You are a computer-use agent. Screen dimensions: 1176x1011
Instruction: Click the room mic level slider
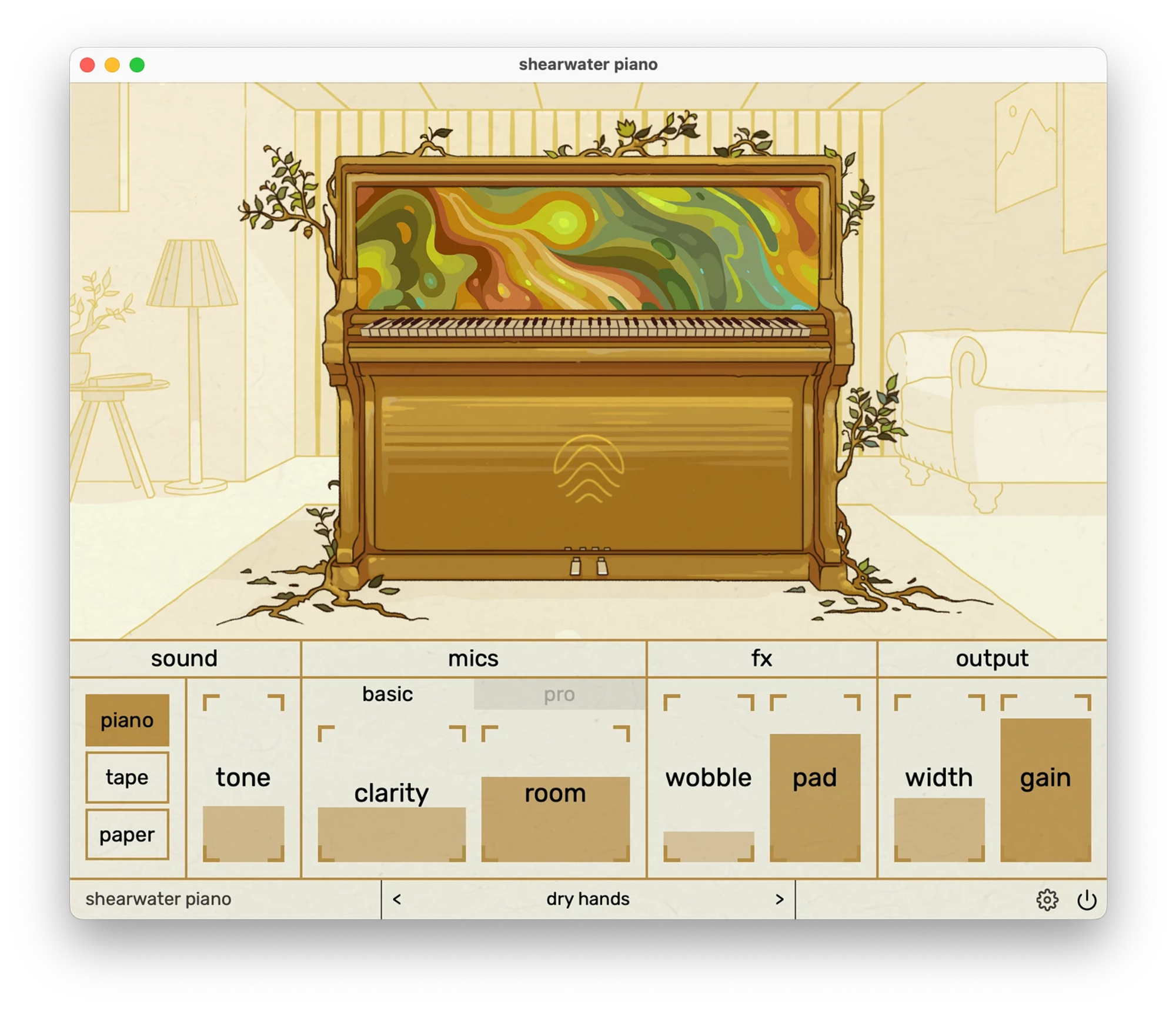pos(555,793)
